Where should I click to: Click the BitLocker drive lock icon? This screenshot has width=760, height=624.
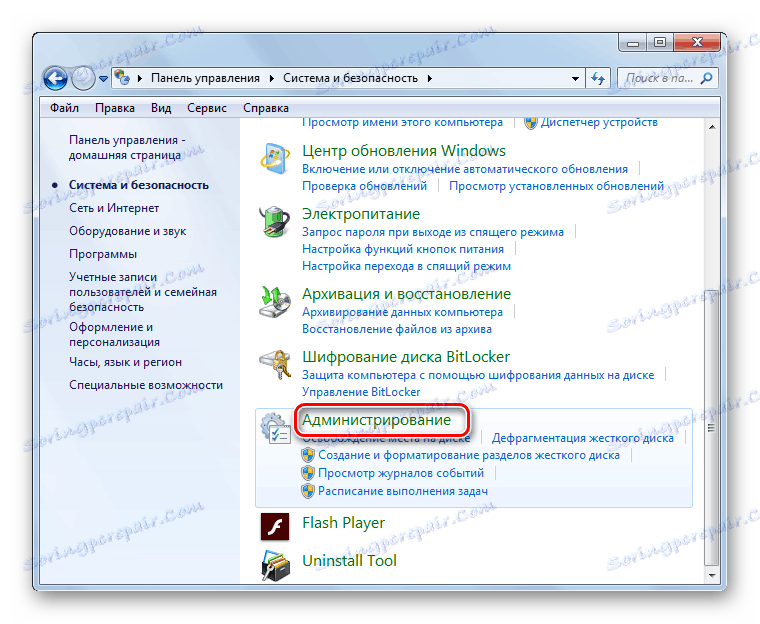[x=275, y=365]
